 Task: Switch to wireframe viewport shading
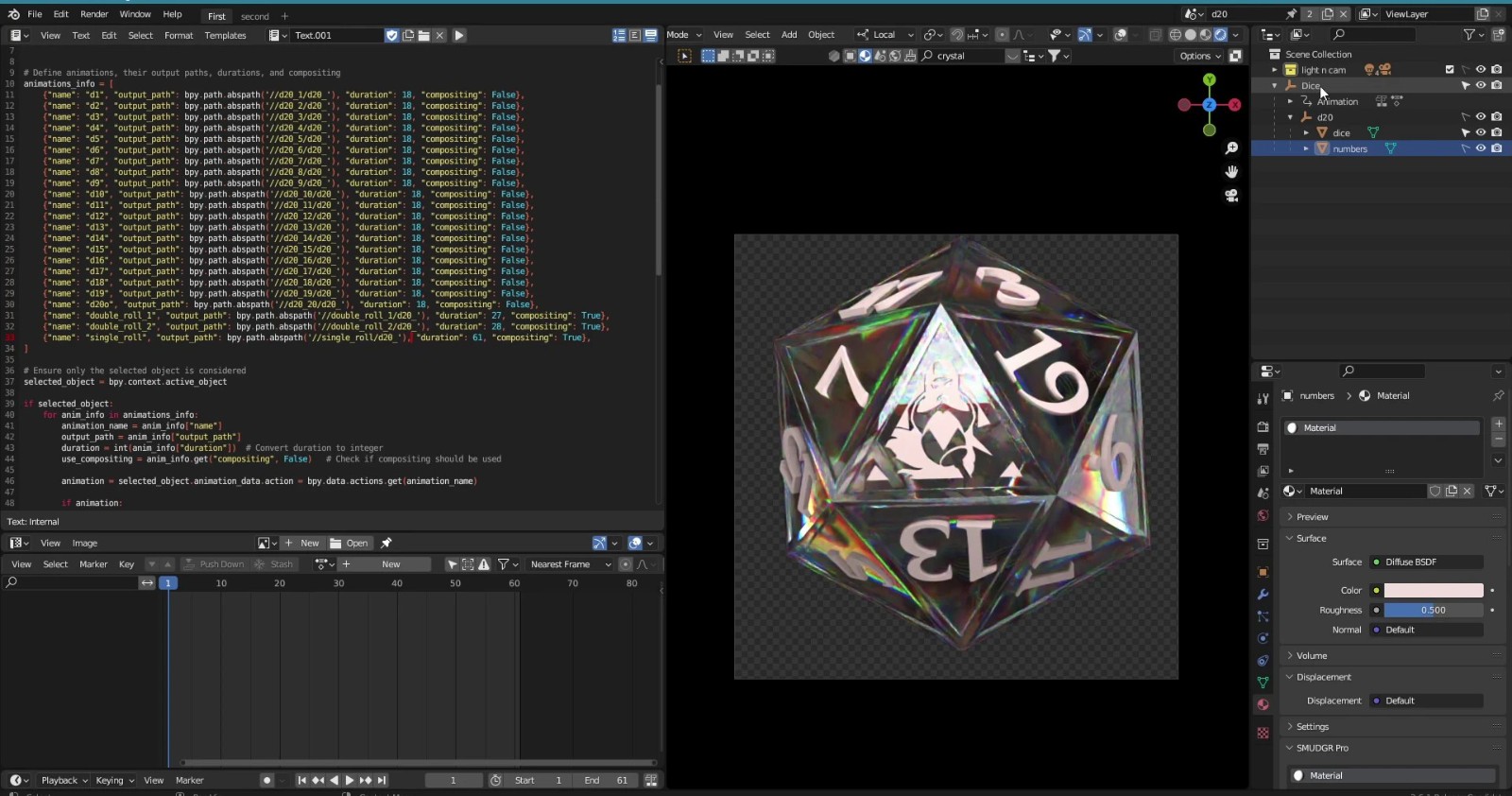pyautogui.click(x=1176, y=35)
